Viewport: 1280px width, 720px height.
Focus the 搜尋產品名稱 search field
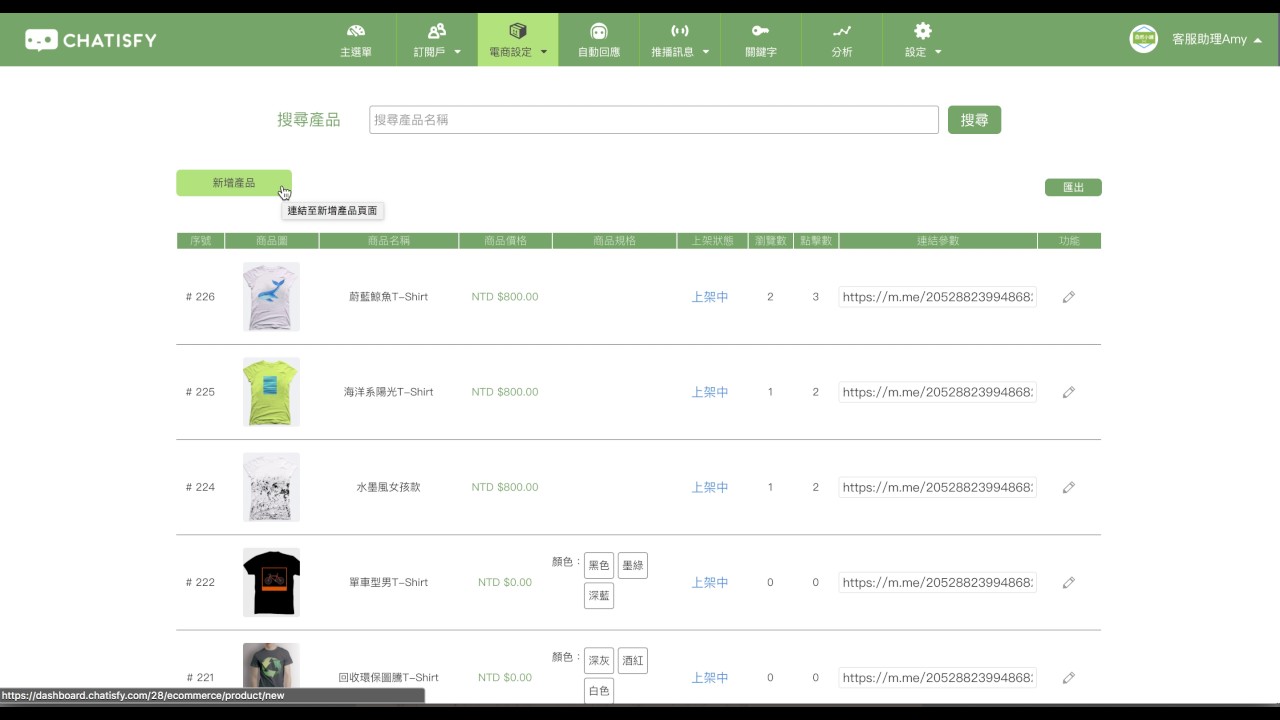[x=654, y=120]
